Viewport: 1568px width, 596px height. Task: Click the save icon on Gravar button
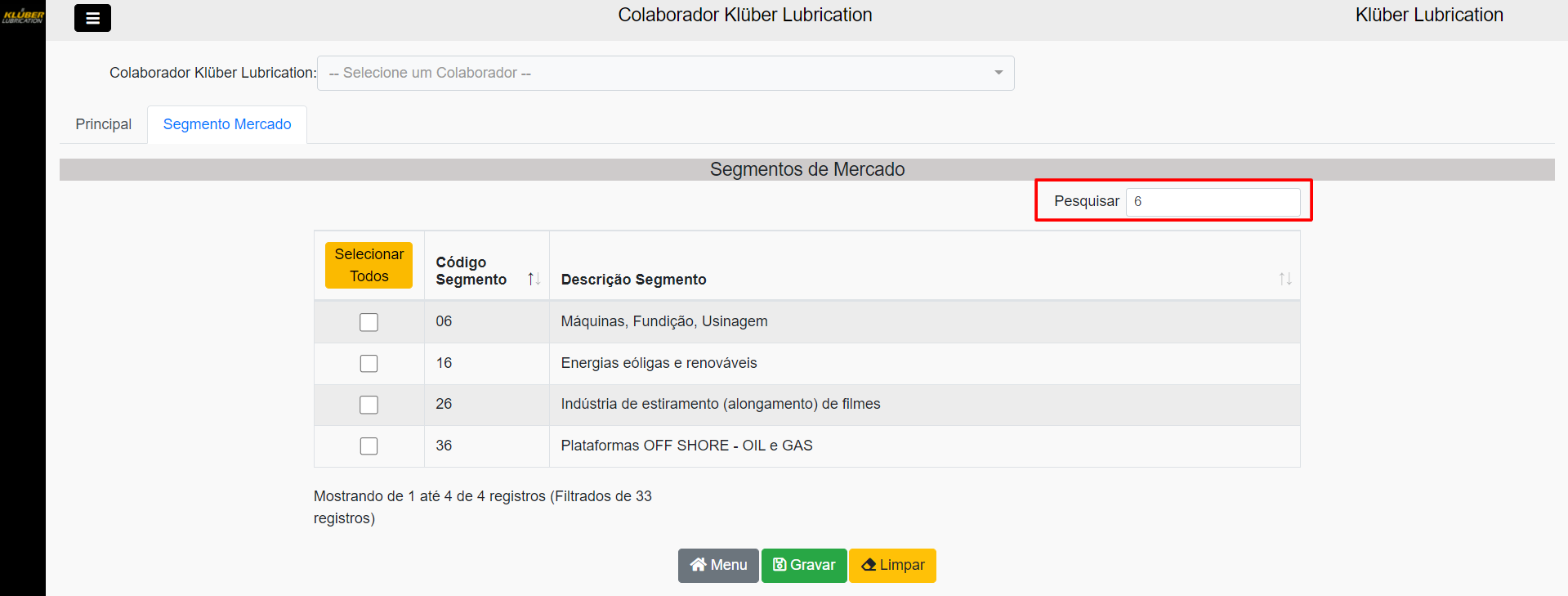(x=780, y=565)
